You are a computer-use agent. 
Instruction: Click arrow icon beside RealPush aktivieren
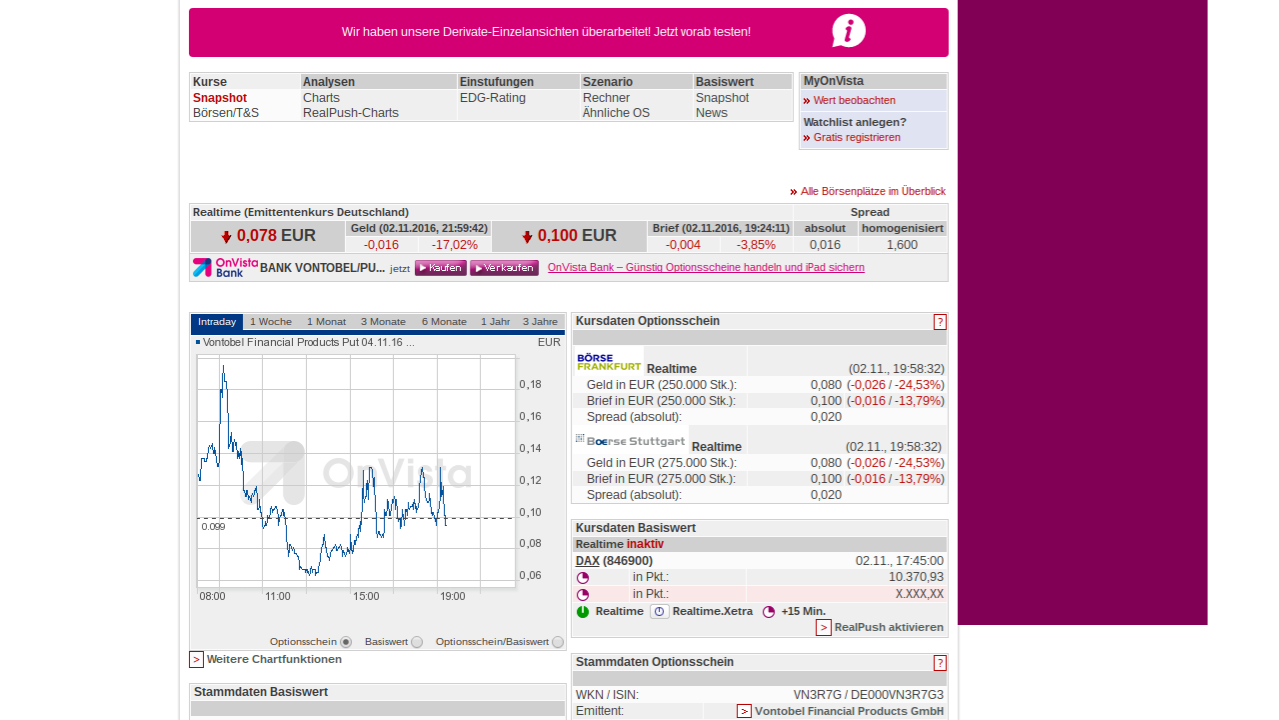tap(823, 628)
